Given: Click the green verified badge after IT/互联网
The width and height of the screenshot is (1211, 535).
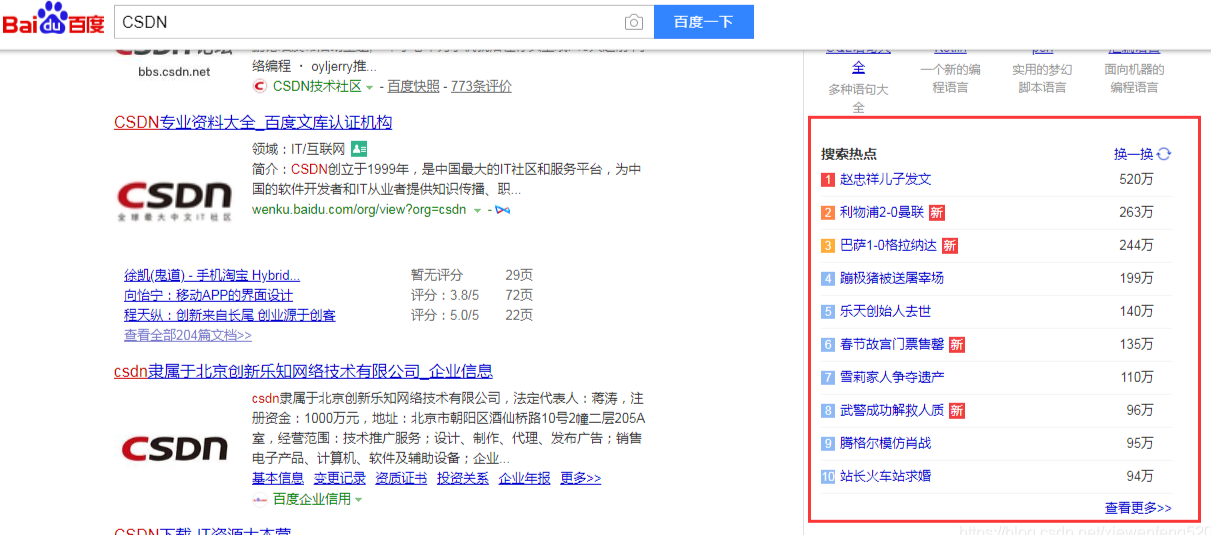Looking at the screenshot, I should point(359,149).
